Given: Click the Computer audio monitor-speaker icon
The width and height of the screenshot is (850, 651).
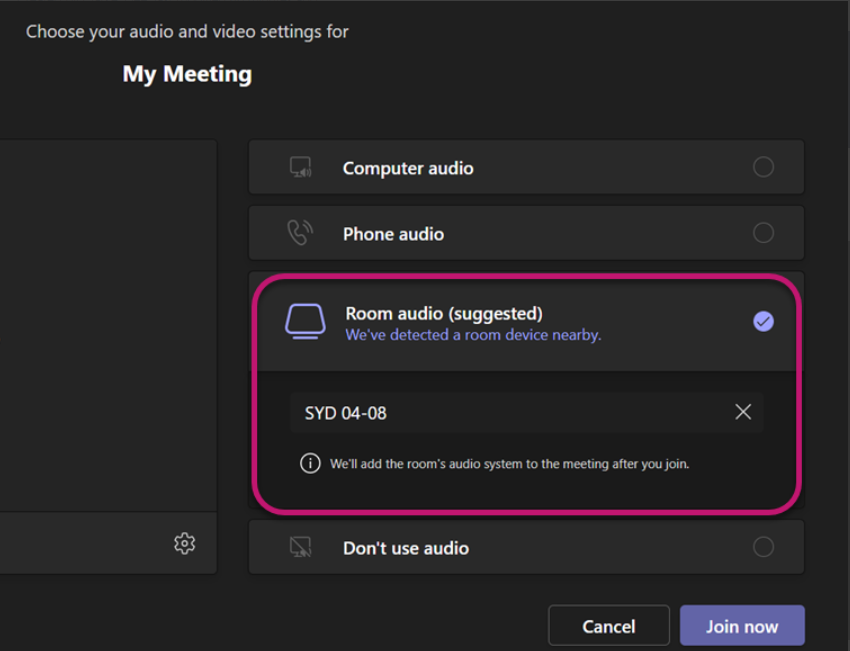Looking at the screenshot, I should click(301, 167).
